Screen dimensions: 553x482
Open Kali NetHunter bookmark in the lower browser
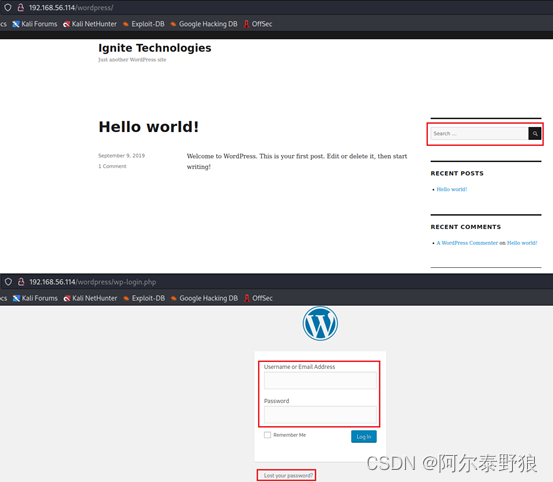pyautogui.click(x=90, y=298)
